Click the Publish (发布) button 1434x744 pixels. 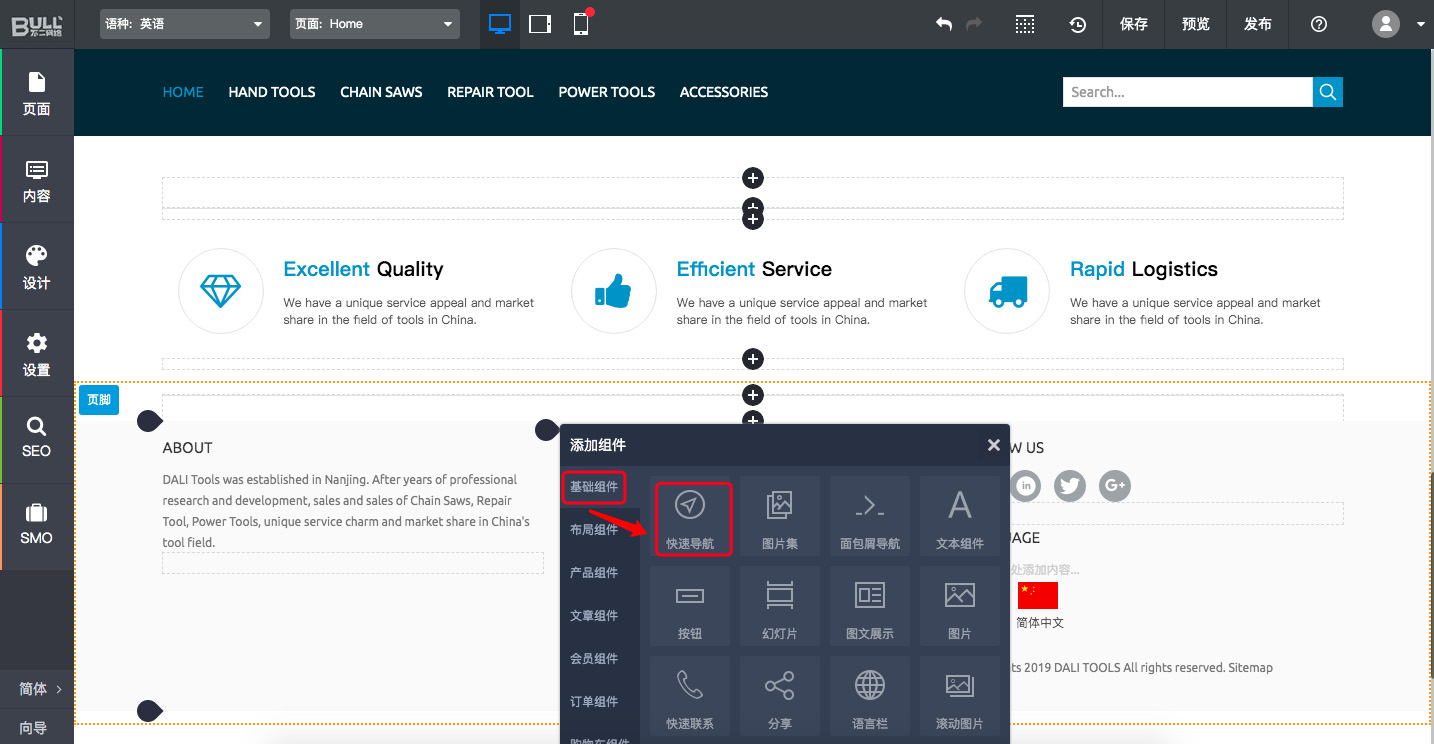pyautogui.click(x=1258, y=24)
